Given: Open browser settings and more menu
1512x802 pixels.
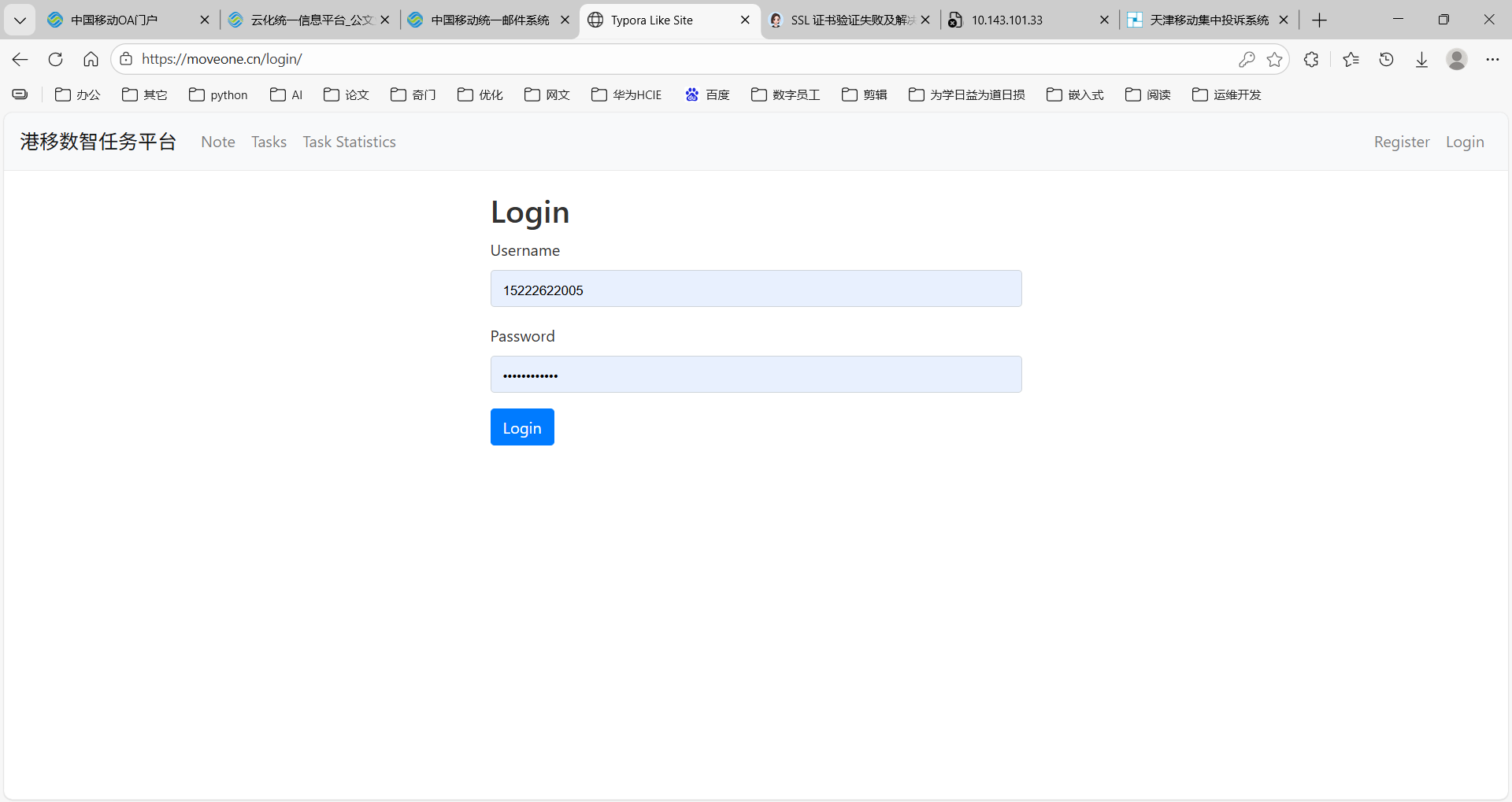Looking at the screenshot, I should pyautogui.click(x=1492, y=59).
